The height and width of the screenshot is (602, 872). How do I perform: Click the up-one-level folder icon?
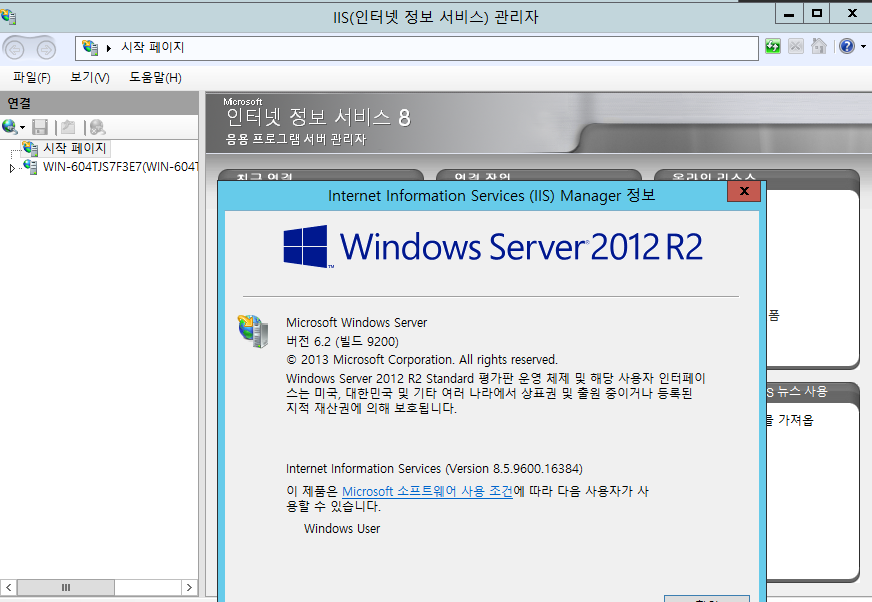click(x=68, y=127)
